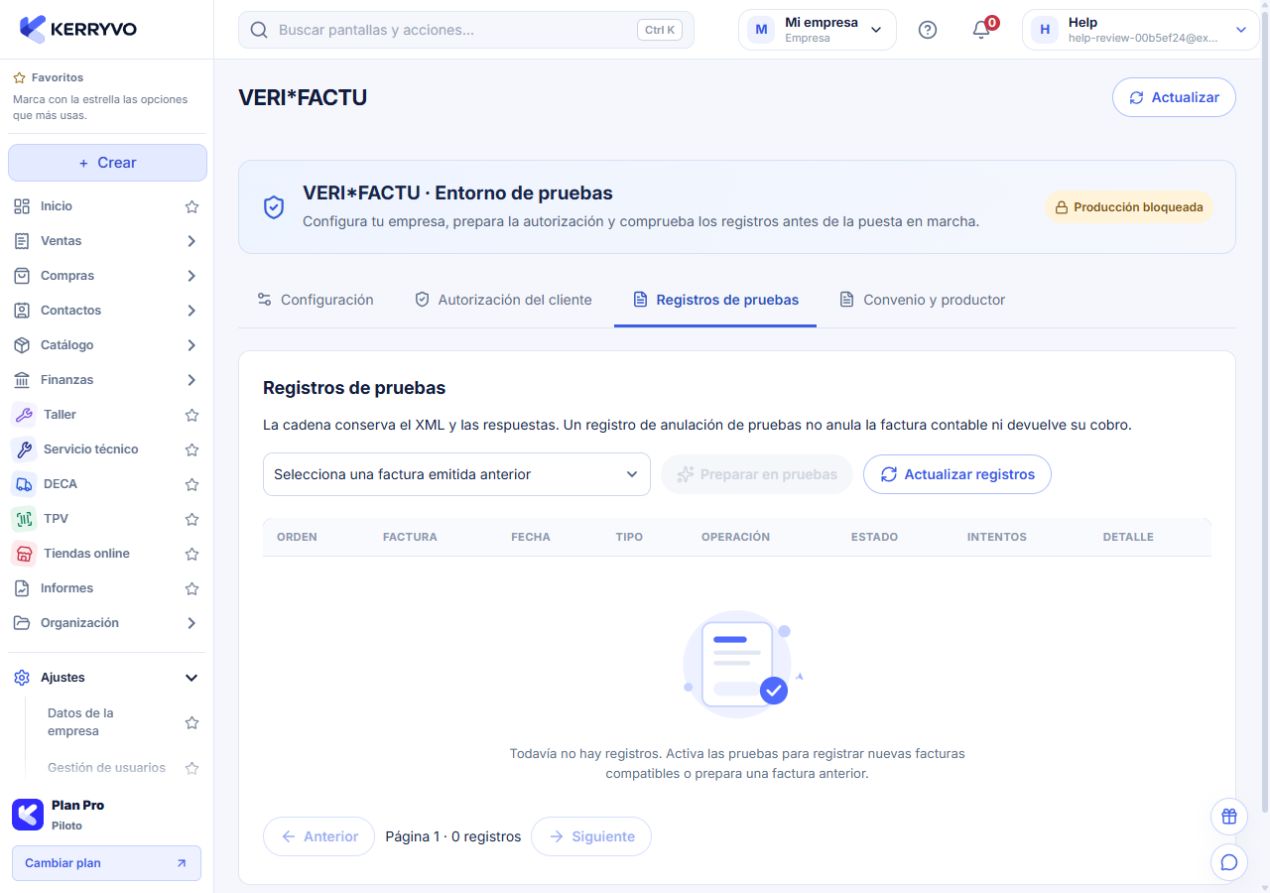The image size is (1270, 893).
Task: Click Cambiar plan button
Action: tap(106, 863)
